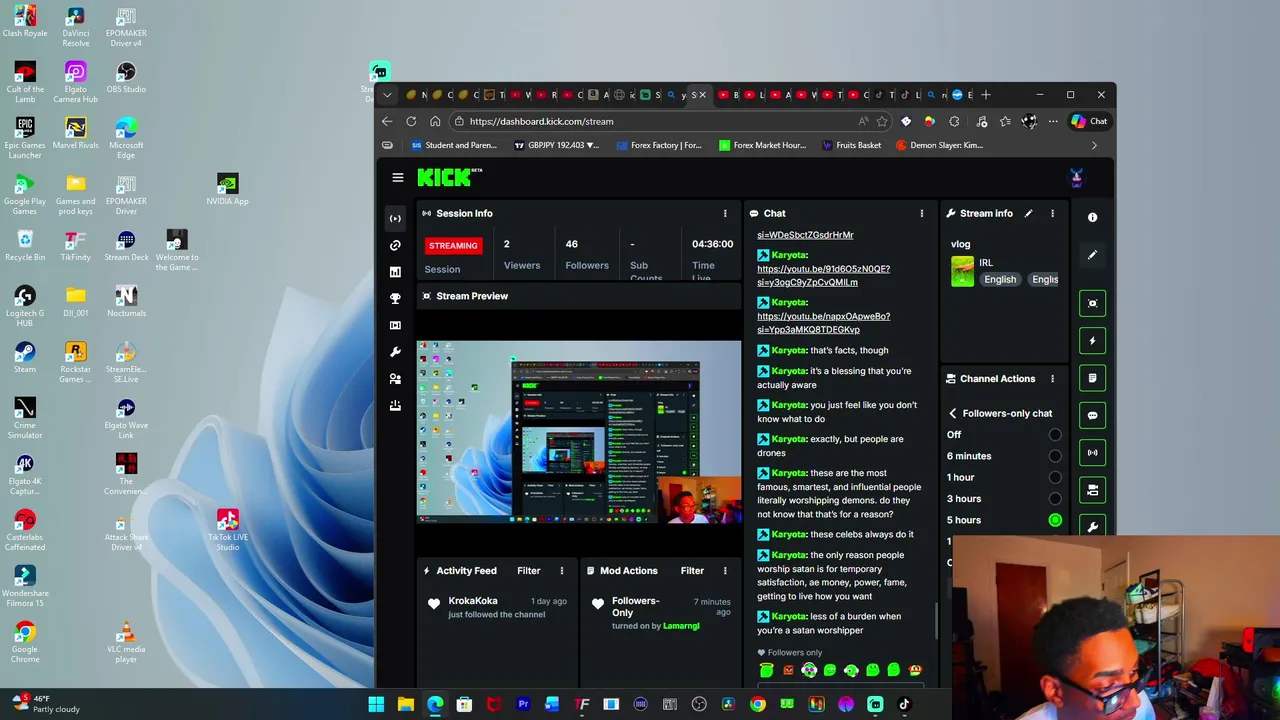Open Activity Feed options menu
The height and width of the screenshot is (720, 1280).
pyautogui.click(x=561, y=571)
